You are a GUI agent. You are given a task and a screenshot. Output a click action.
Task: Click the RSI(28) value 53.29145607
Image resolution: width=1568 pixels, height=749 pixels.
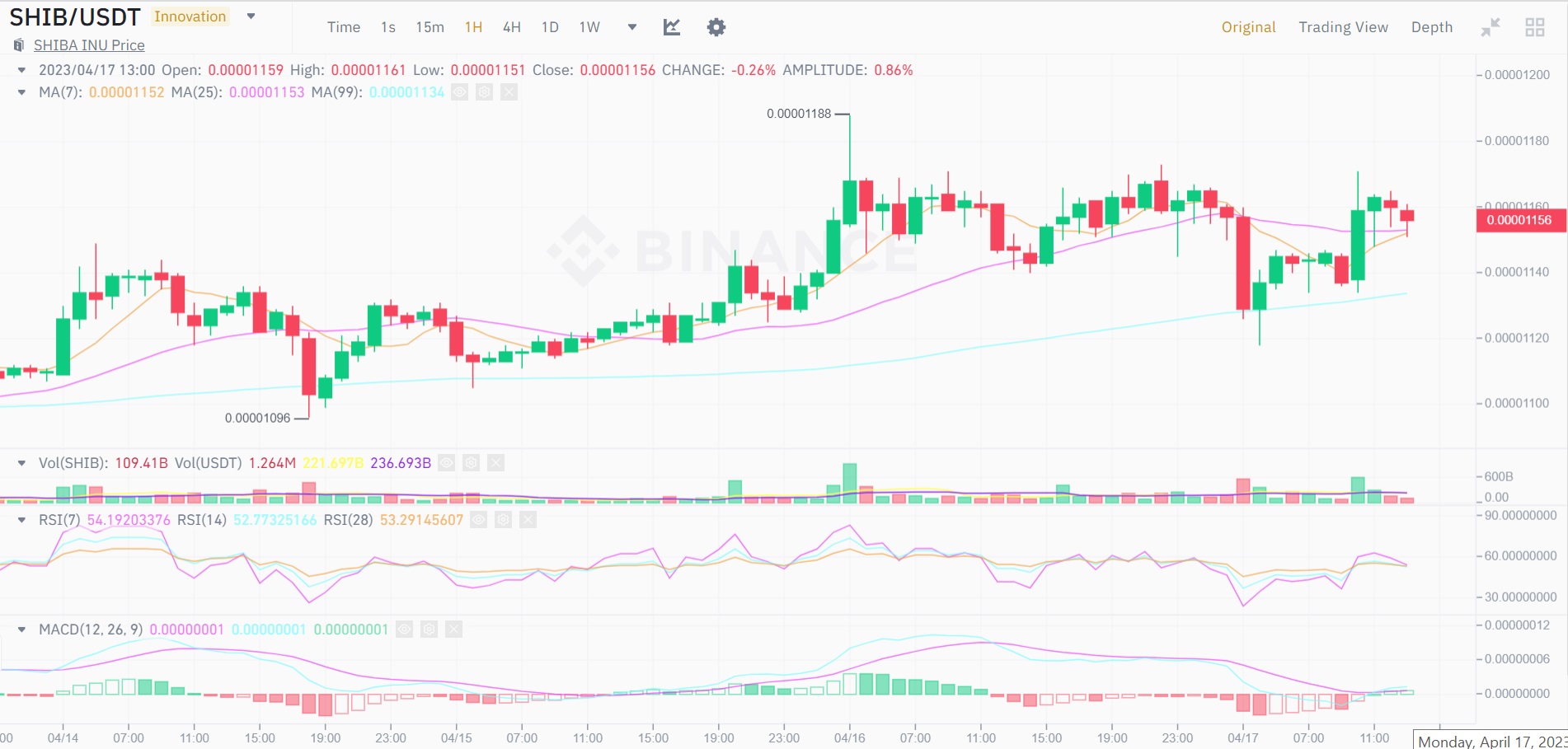[x=421, y=520]
